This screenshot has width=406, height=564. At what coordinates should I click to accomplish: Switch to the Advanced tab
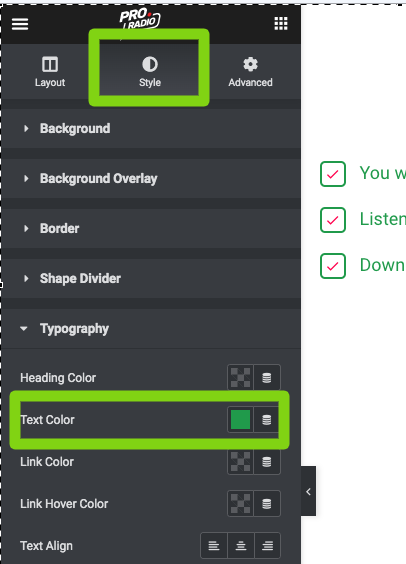[x=250, y=72]
